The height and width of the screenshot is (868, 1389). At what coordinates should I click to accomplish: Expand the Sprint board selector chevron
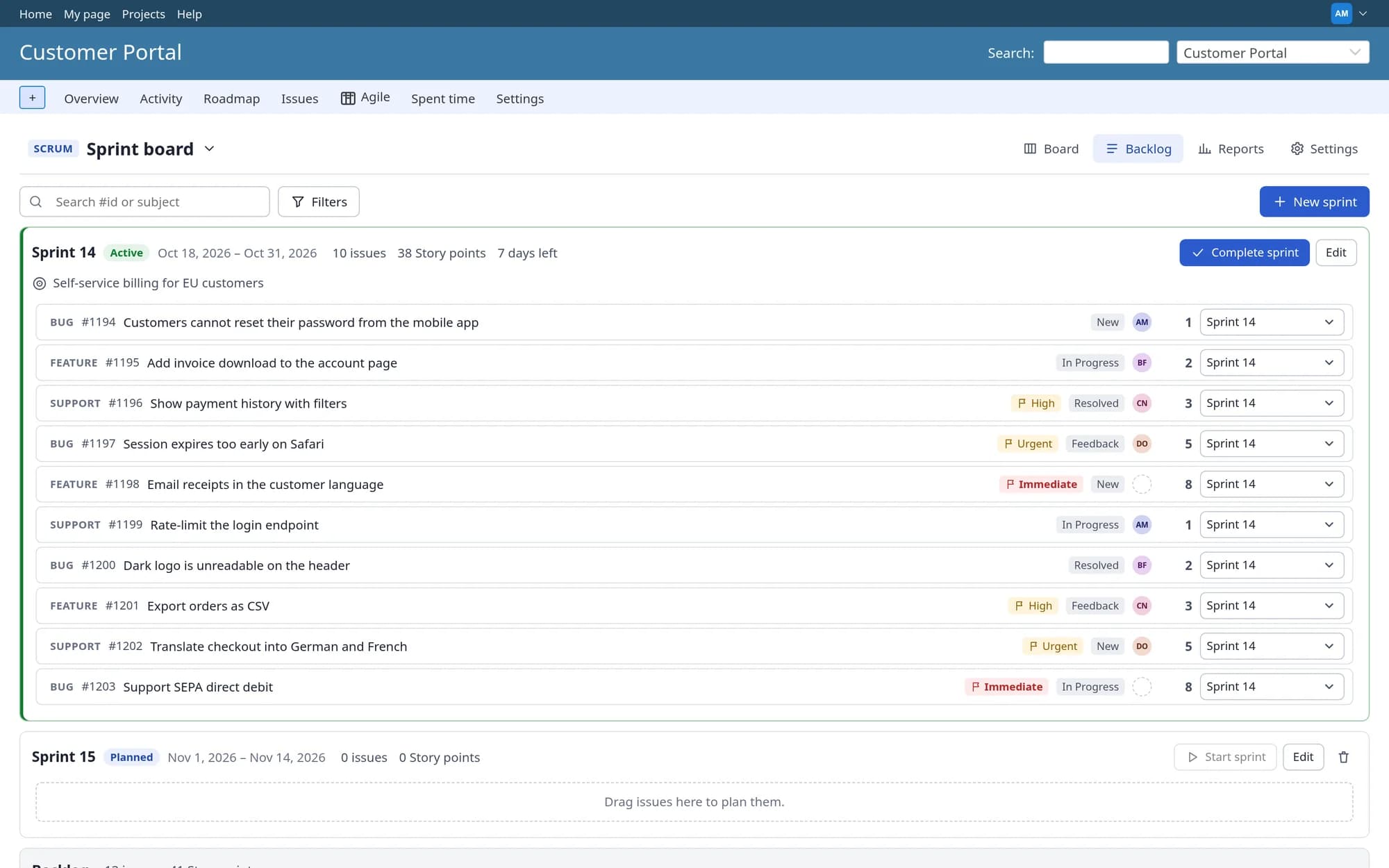pyautogui.click(x=209, y=149)
